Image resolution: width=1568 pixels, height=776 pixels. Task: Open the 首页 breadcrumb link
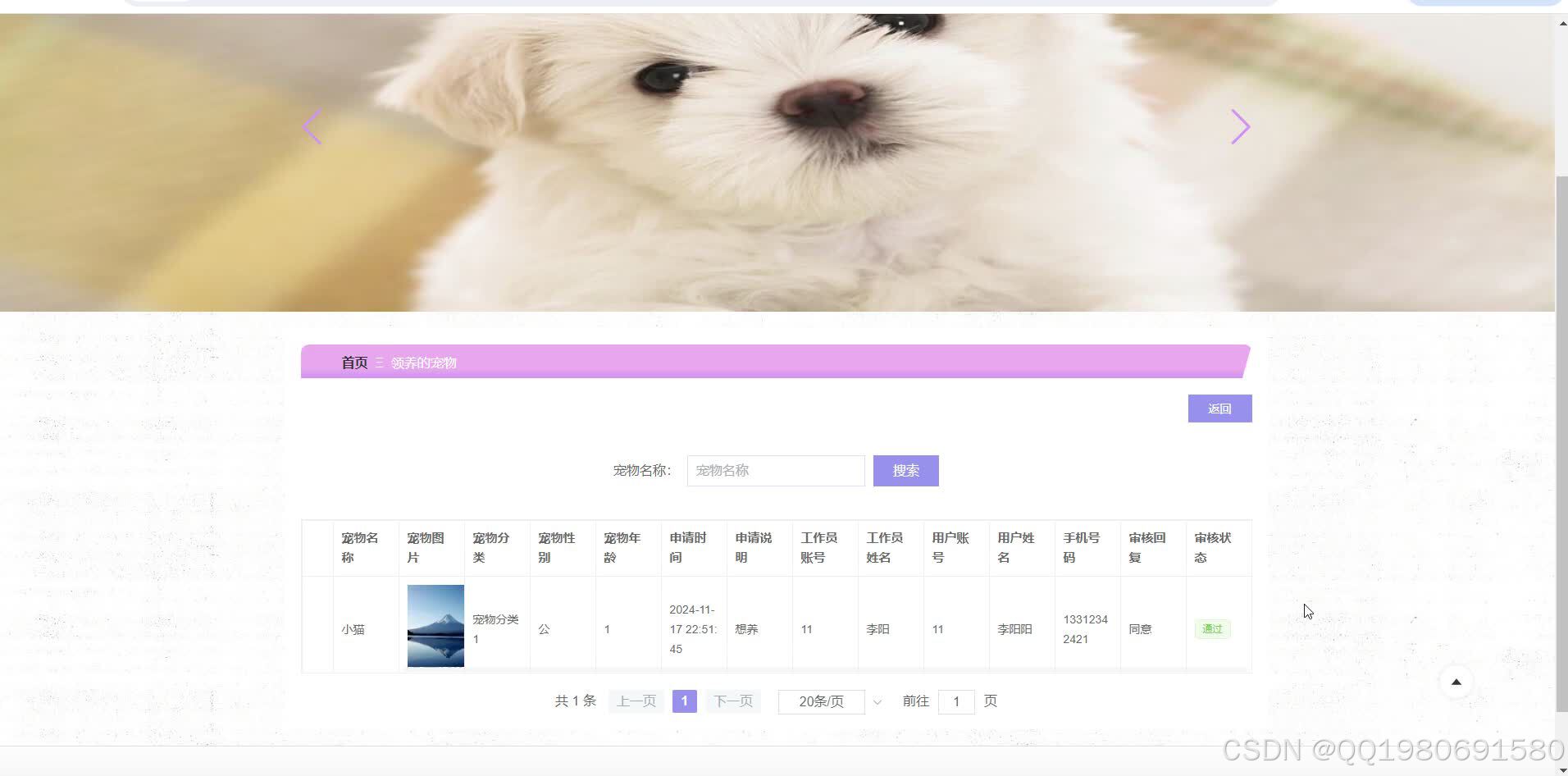tap(354, 362)
